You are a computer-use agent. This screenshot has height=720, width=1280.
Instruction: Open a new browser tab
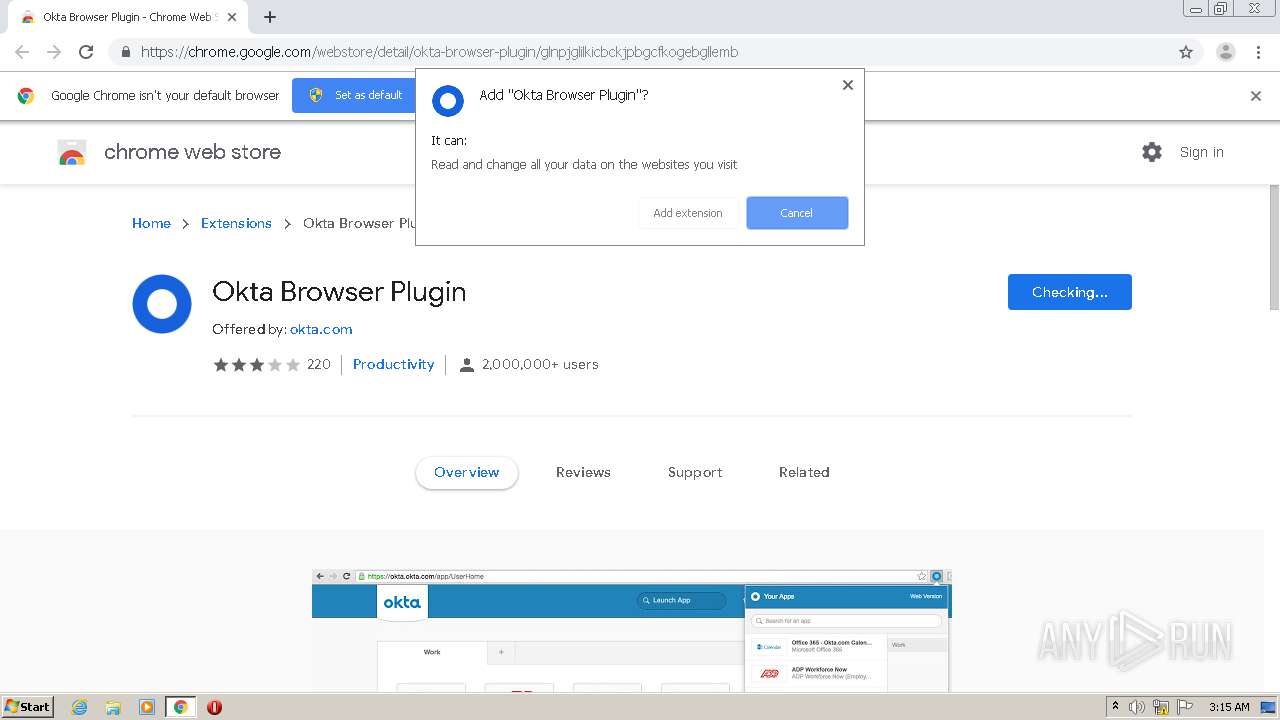point(270,17)
